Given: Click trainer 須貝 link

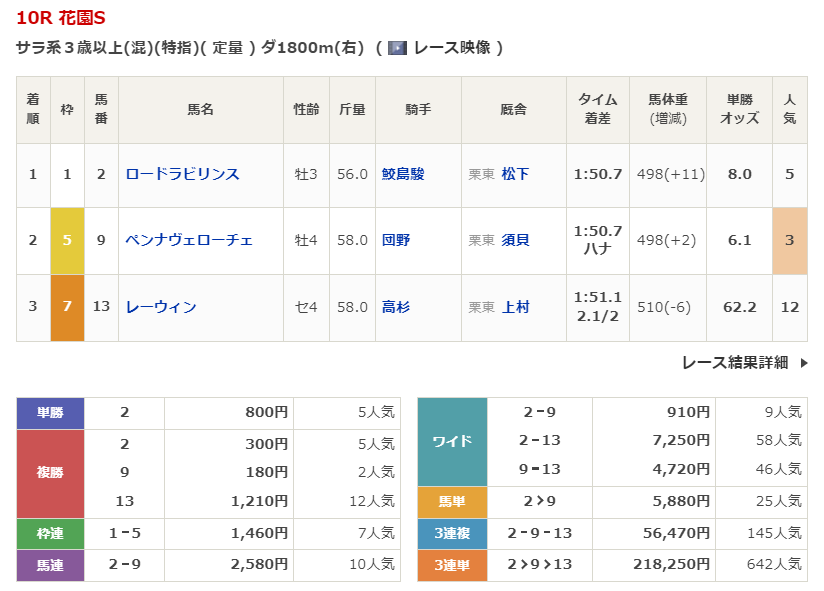Looking at the screenshot, I should tap(515, 240).
